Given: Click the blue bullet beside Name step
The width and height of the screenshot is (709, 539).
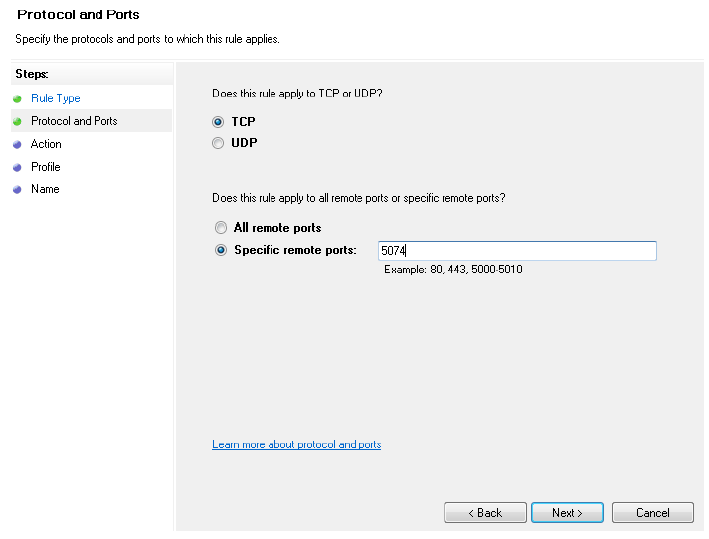Looking at the screenshot, I should [x=17, y=190].
